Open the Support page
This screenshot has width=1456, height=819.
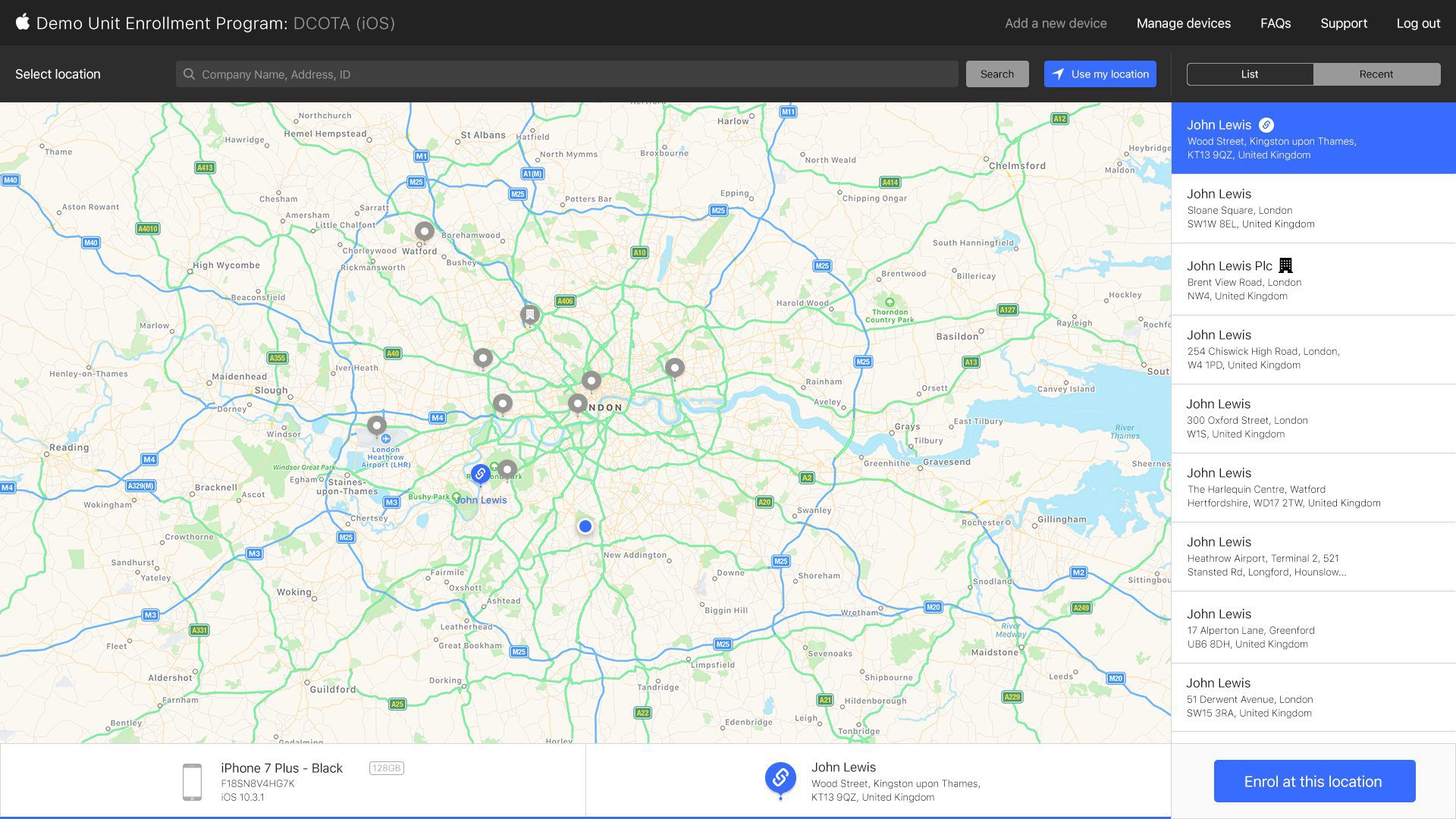pos(1344,24)
